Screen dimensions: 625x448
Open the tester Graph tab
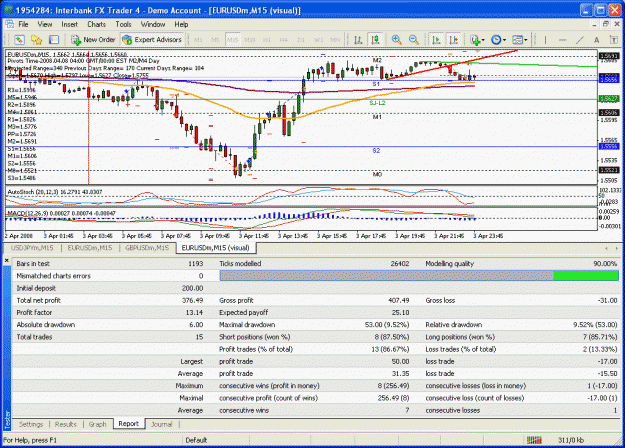coord(98,424)
